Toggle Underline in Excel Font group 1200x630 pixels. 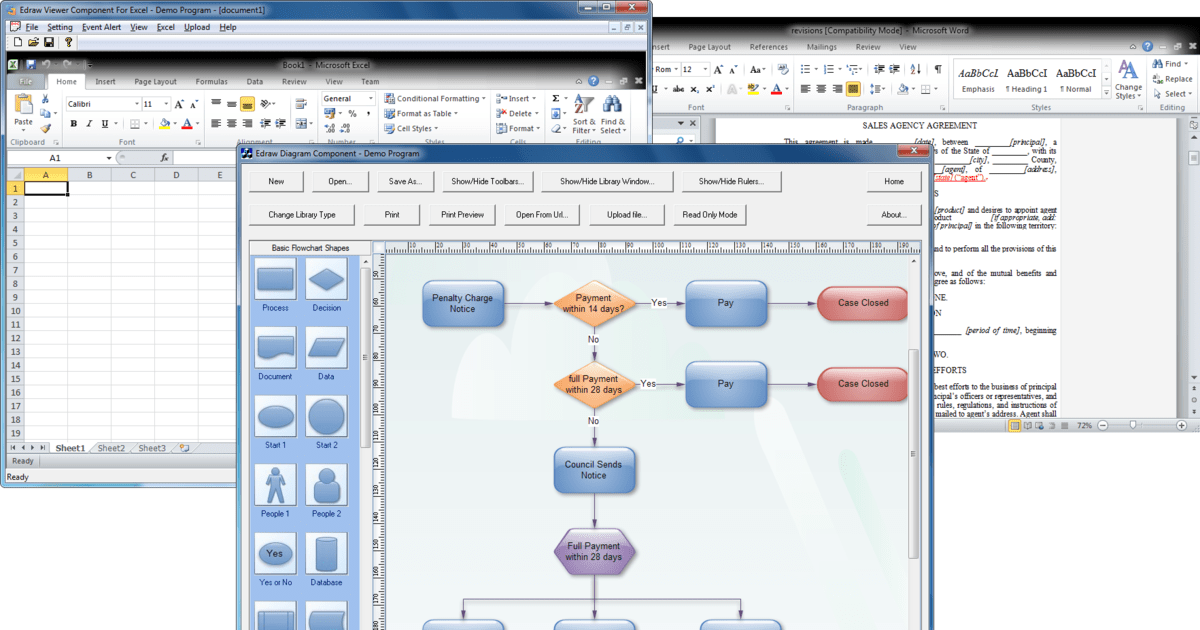[x=104, y=124]
